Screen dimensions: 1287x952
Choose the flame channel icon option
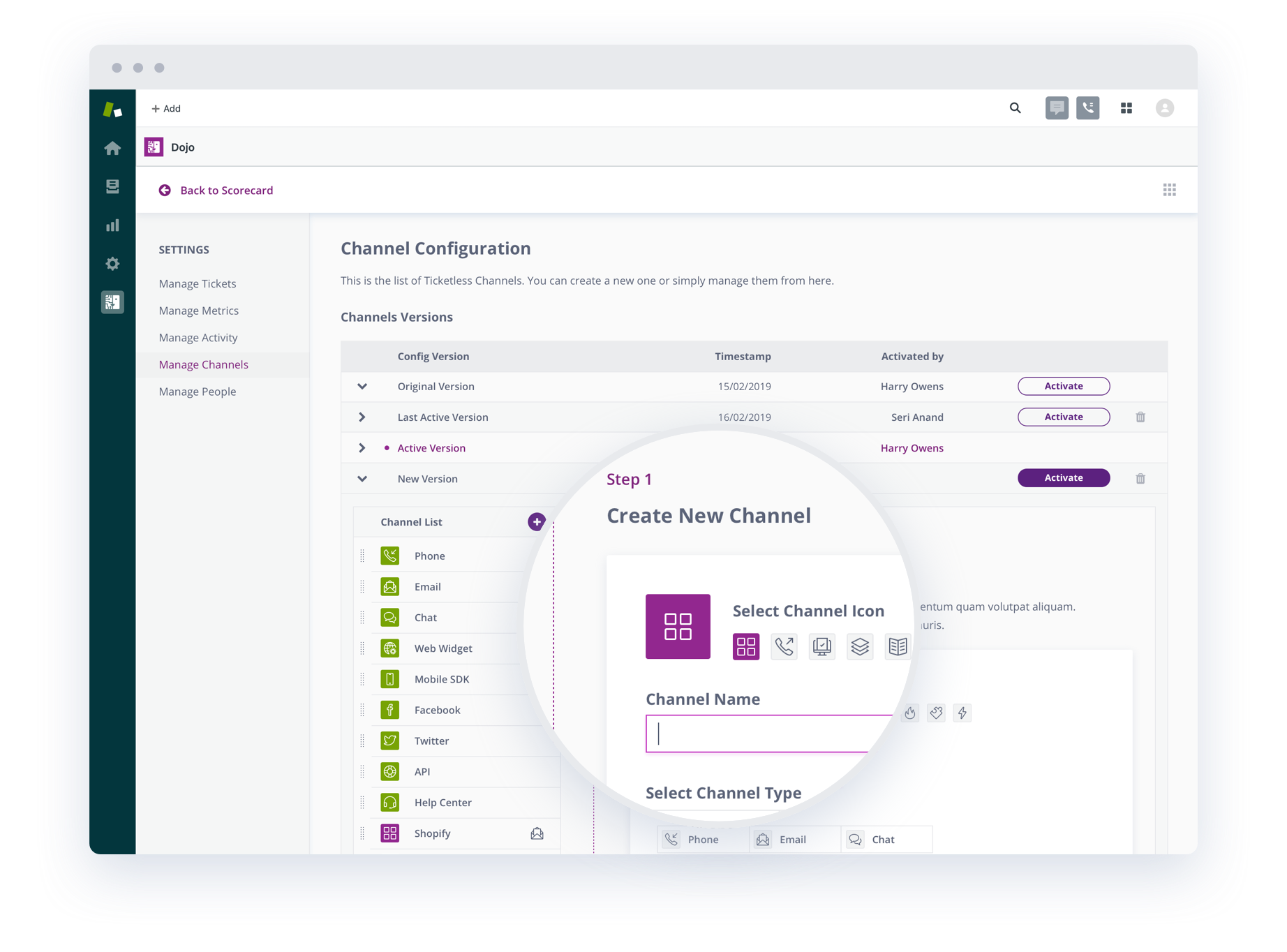tap(909, 713)
